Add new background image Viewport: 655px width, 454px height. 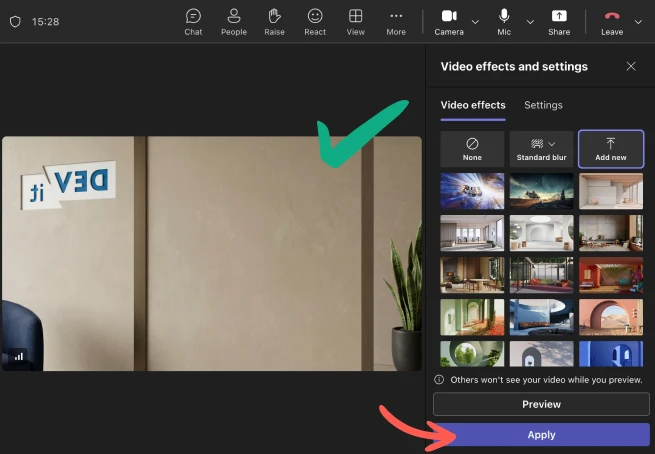coord(611,149)
